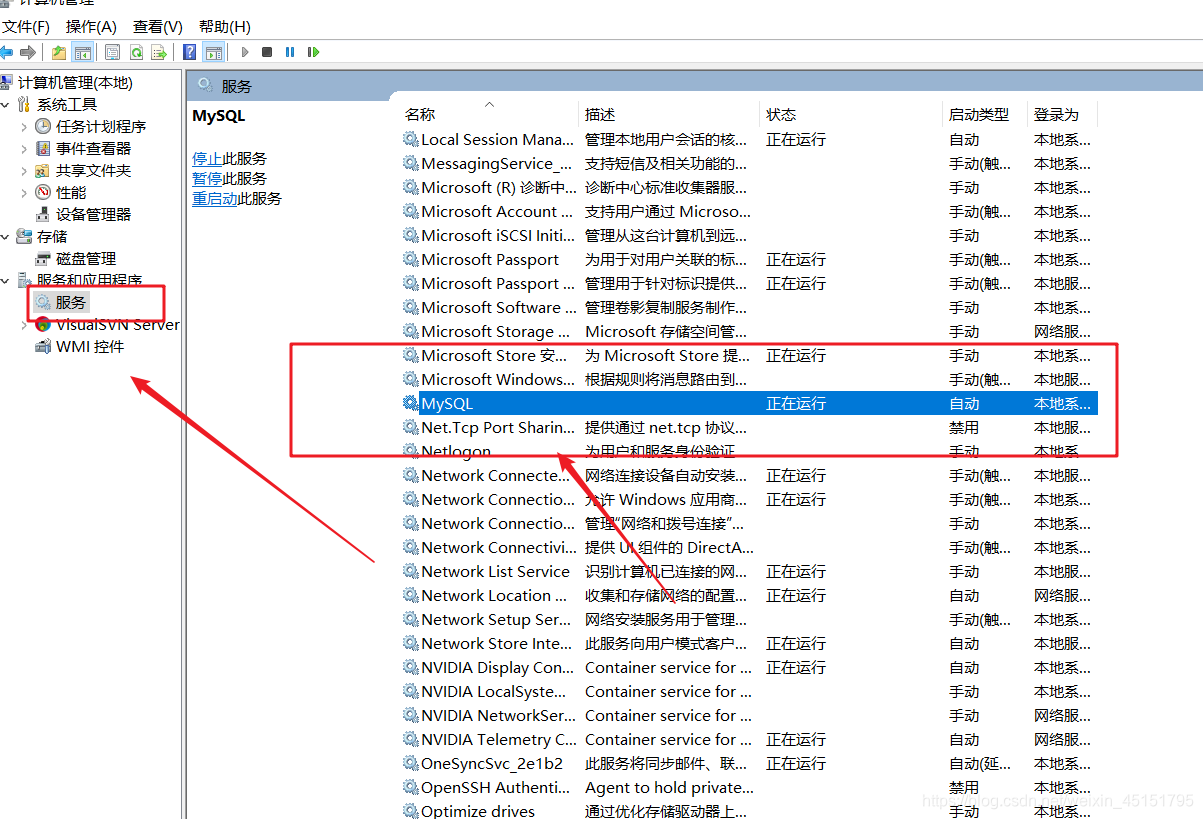Click the black Stop service toolbar icon
This screenshot has height=819, width=1203.
point(265,52)
